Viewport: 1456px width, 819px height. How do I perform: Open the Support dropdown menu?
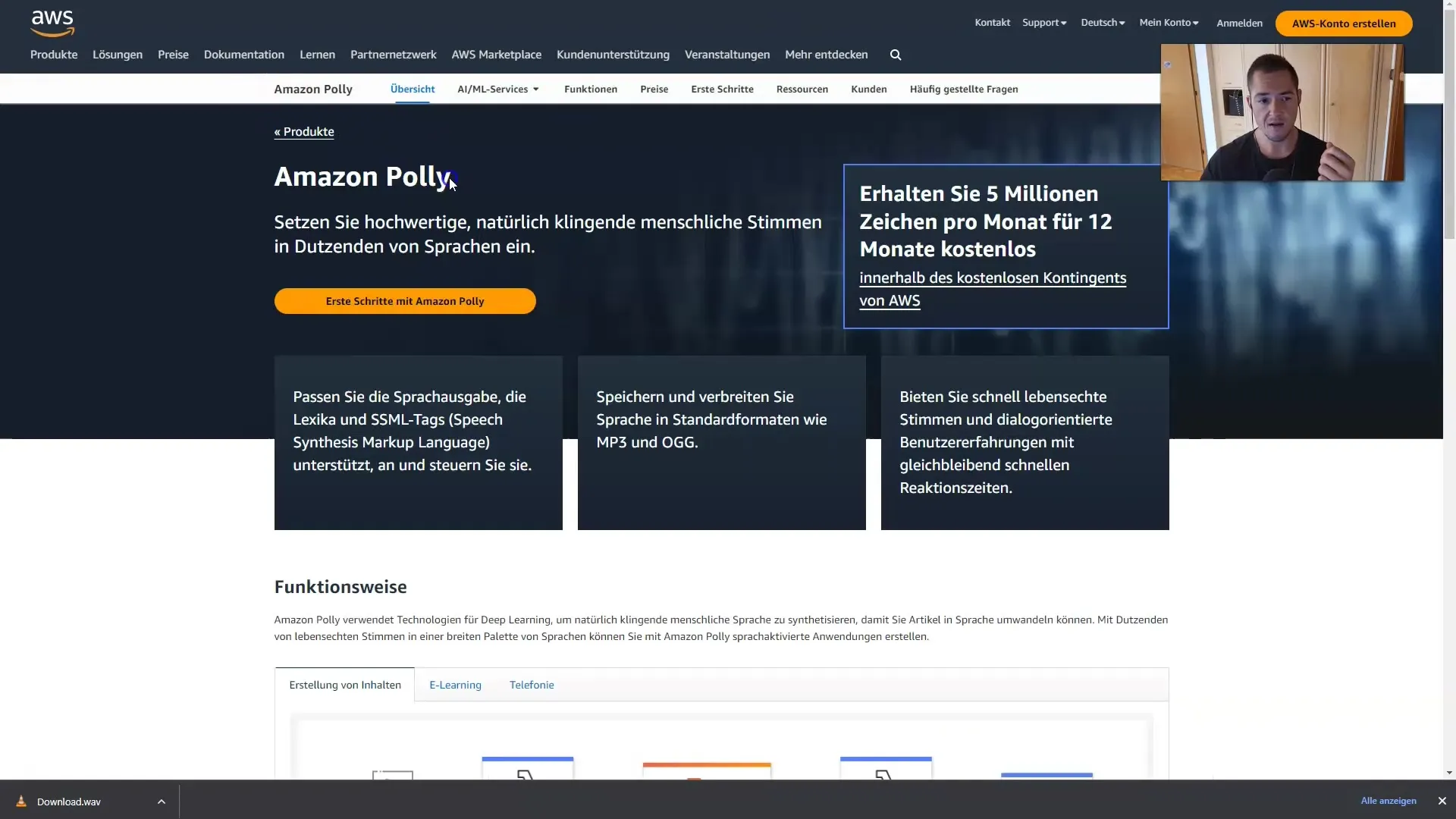click(1044, 22)
